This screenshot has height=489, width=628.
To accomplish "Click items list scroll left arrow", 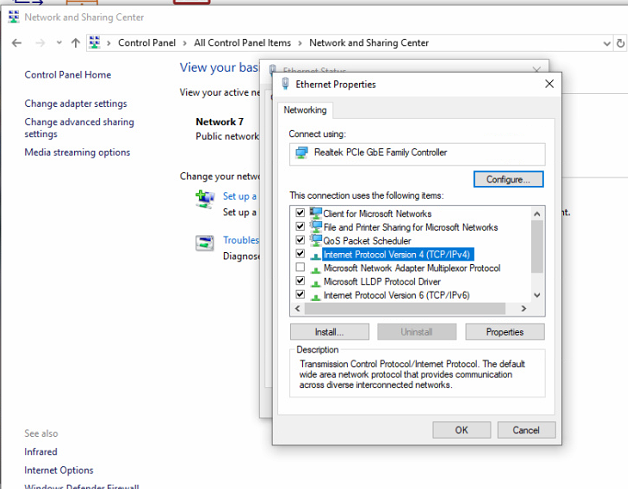I will point(297,308).
